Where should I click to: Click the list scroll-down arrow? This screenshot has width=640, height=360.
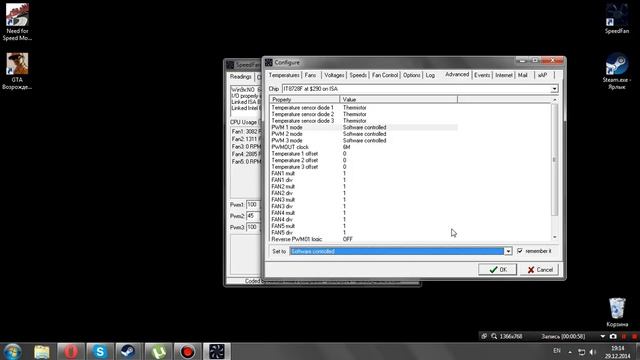click(x=554, y=237)
